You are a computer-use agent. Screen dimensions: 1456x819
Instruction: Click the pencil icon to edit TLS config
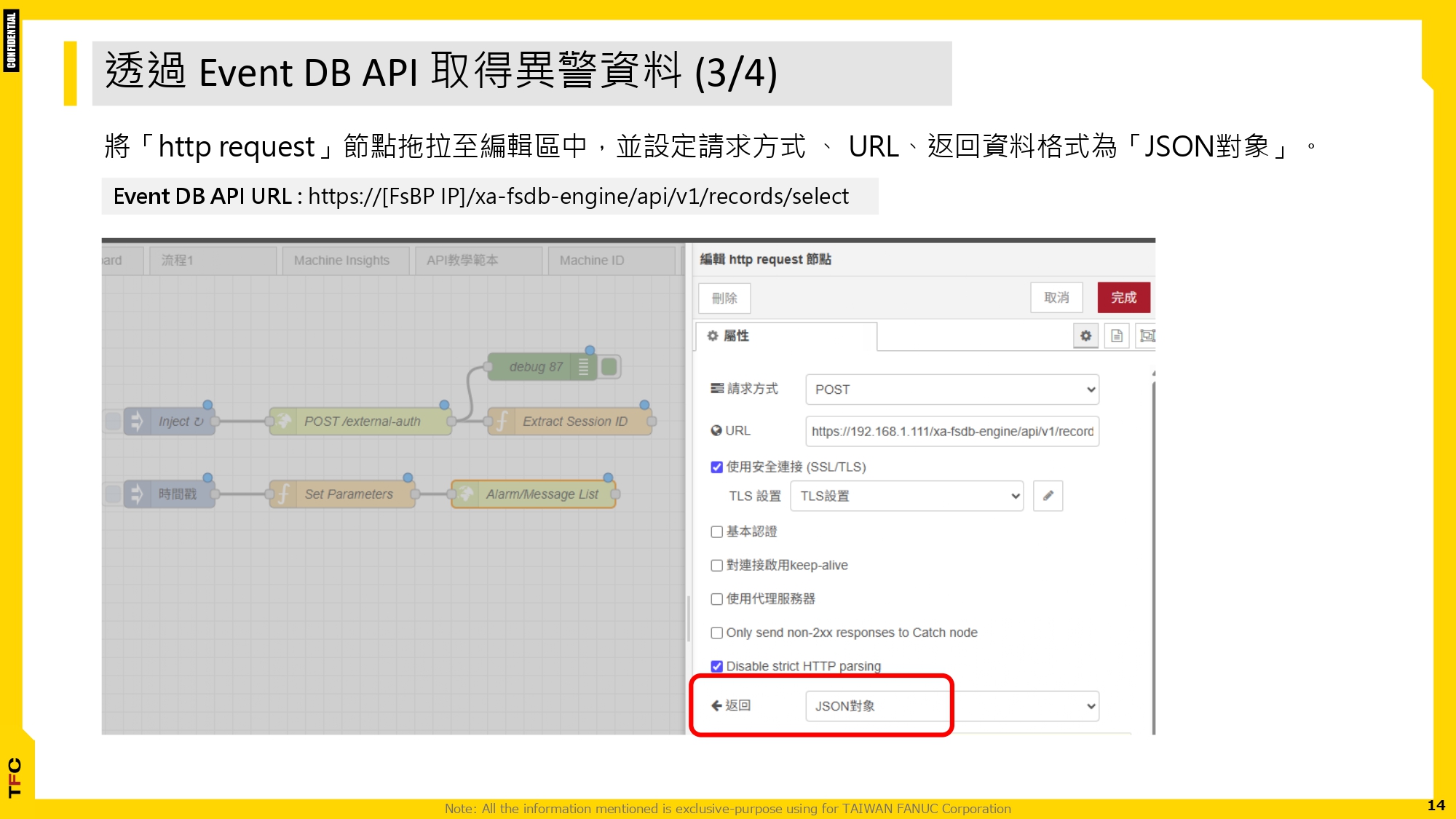click(x=1048, y=496)
